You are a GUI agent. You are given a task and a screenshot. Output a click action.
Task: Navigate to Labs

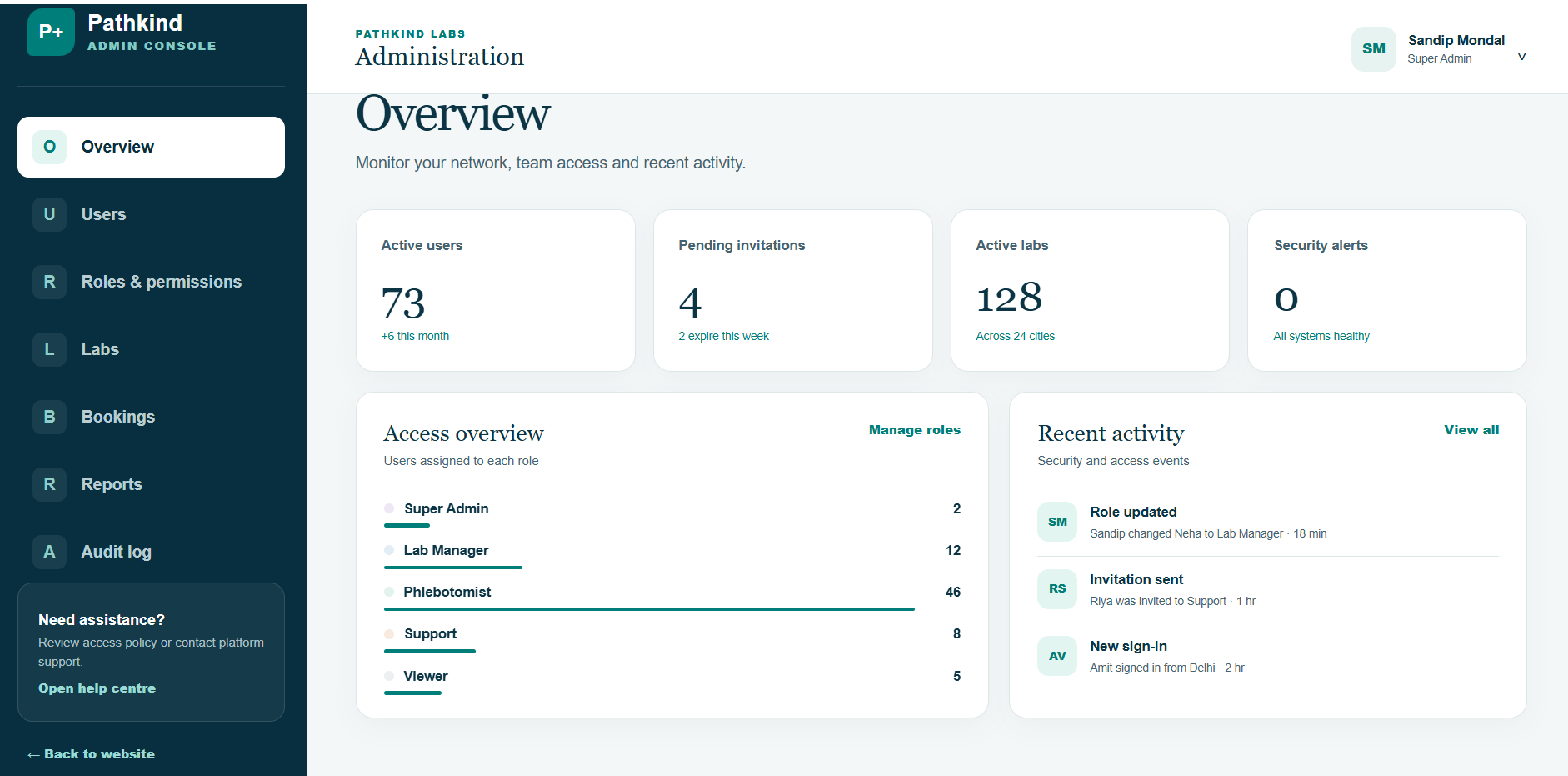(x=151, y=349)
